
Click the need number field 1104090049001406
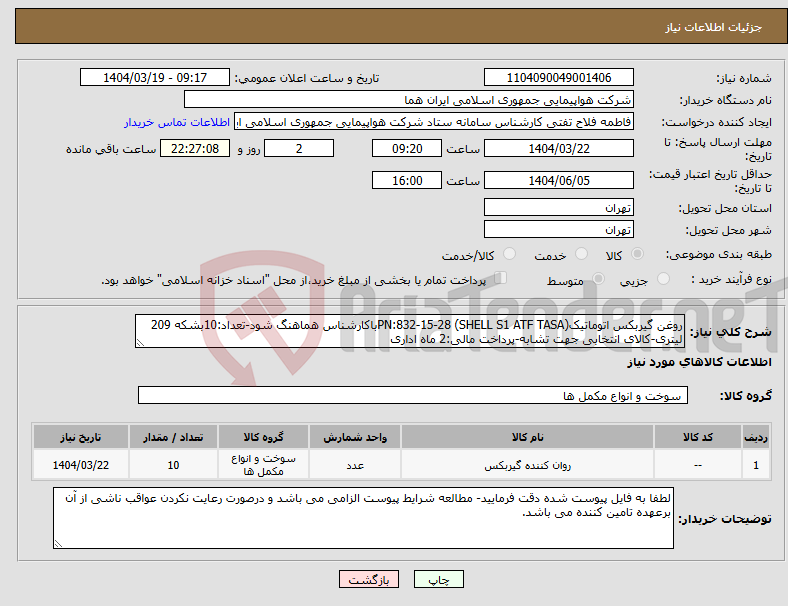[x=558, y=78]
